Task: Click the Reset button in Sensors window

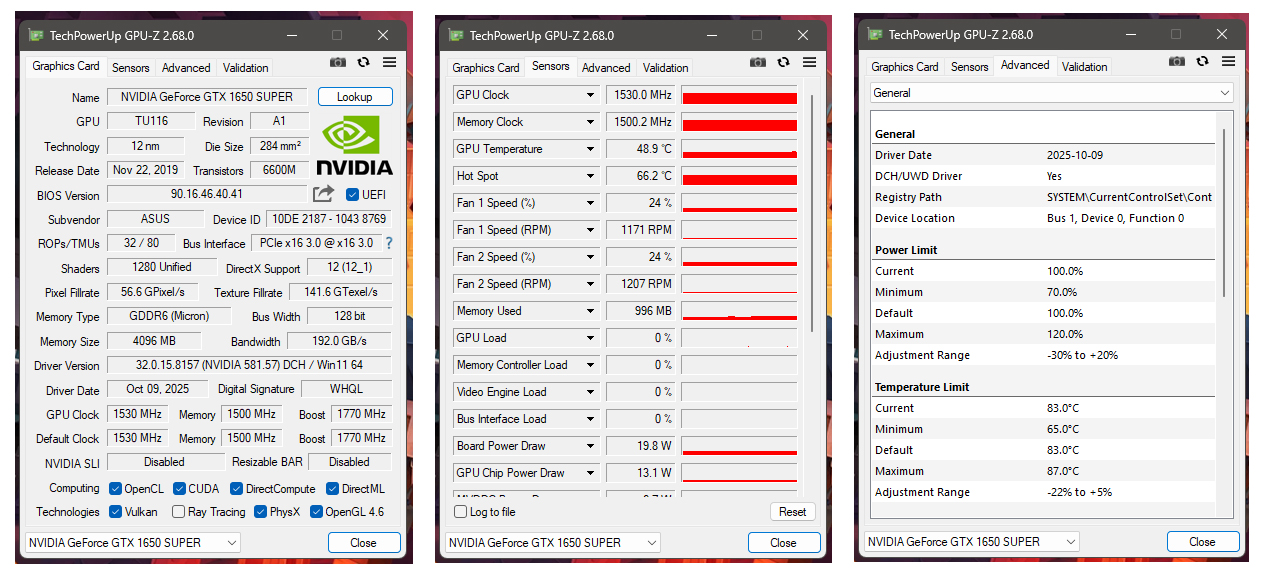Action: pyautogui.click(x=793, y=512)
